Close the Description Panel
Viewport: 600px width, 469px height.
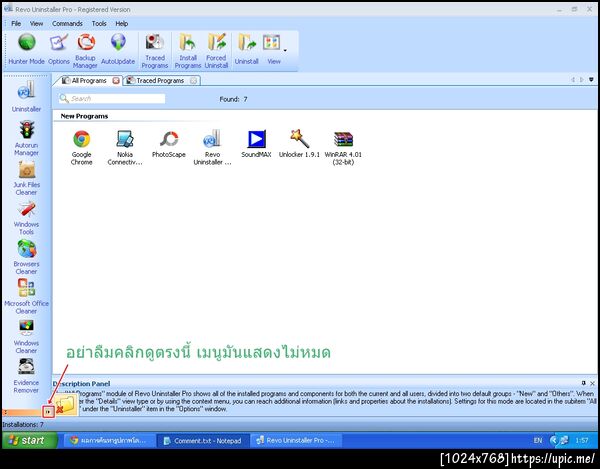pyautogui.click(x=592, y=383)
